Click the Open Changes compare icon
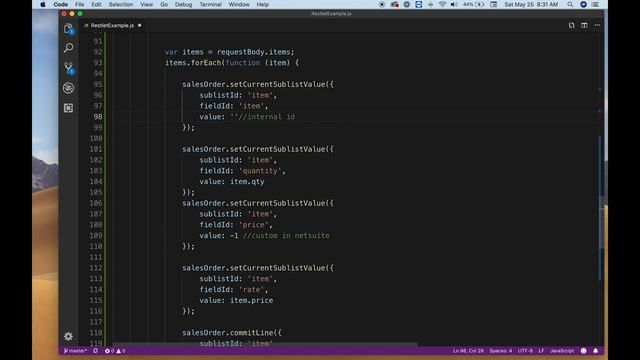 point(571,25)
